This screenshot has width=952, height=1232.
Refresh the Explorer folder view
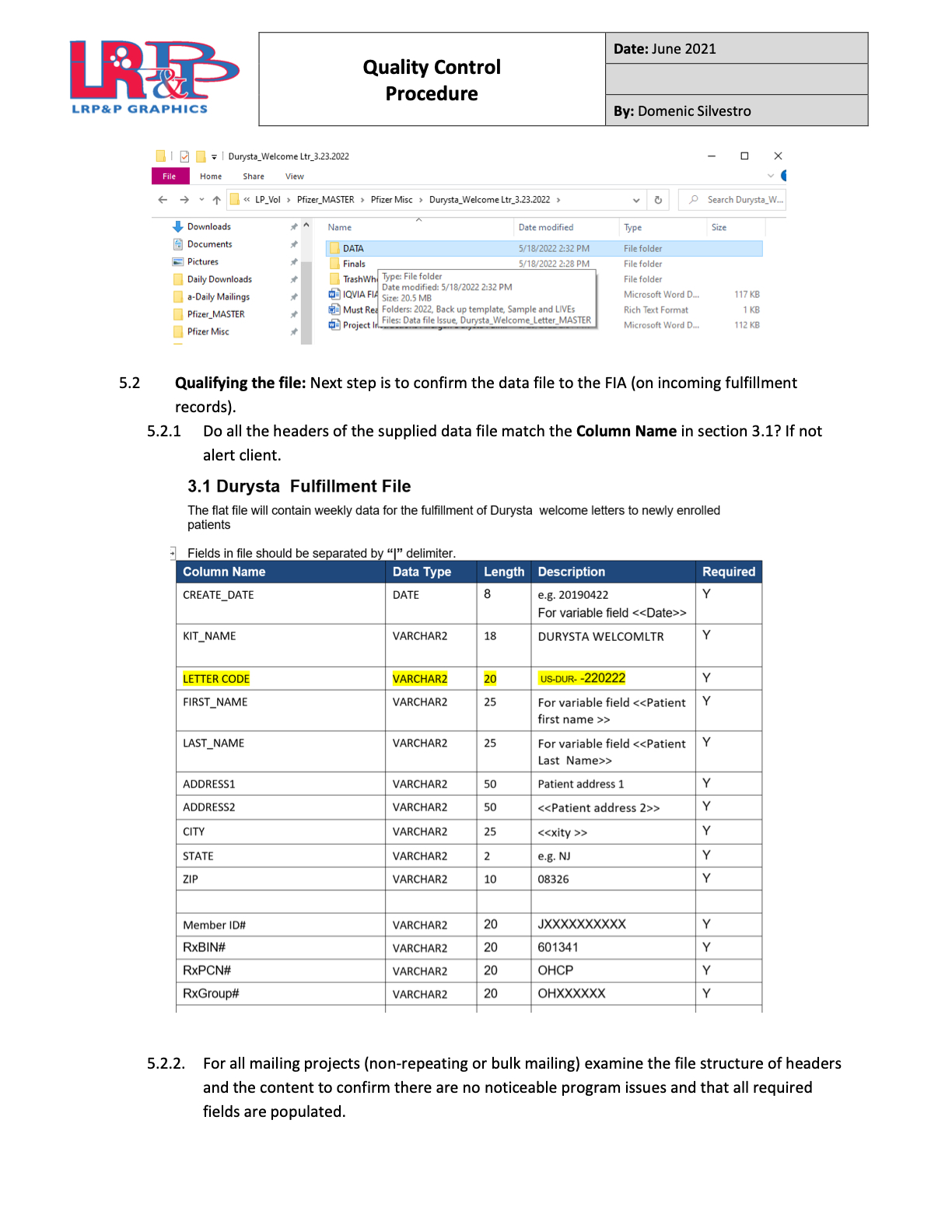point(658,200)
